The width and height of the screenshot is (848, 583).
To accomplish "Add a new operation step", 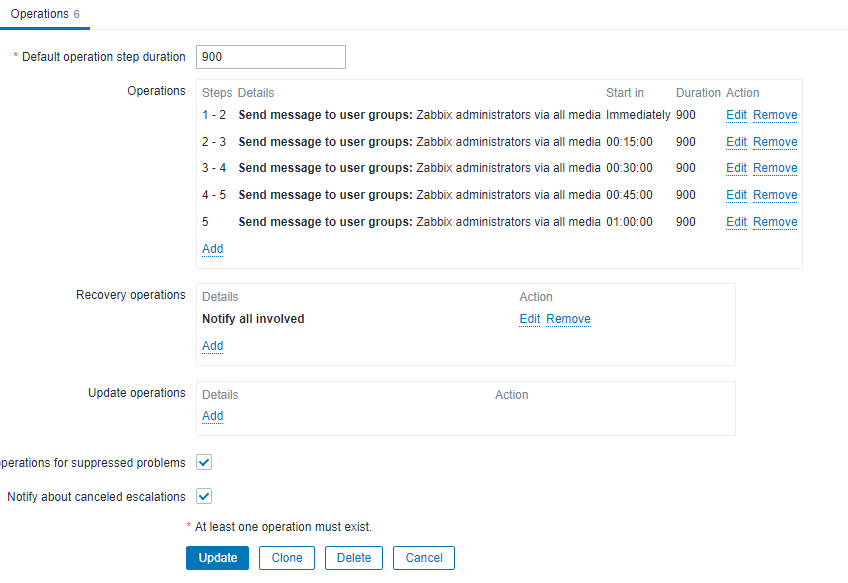I will tap(212, 249).
